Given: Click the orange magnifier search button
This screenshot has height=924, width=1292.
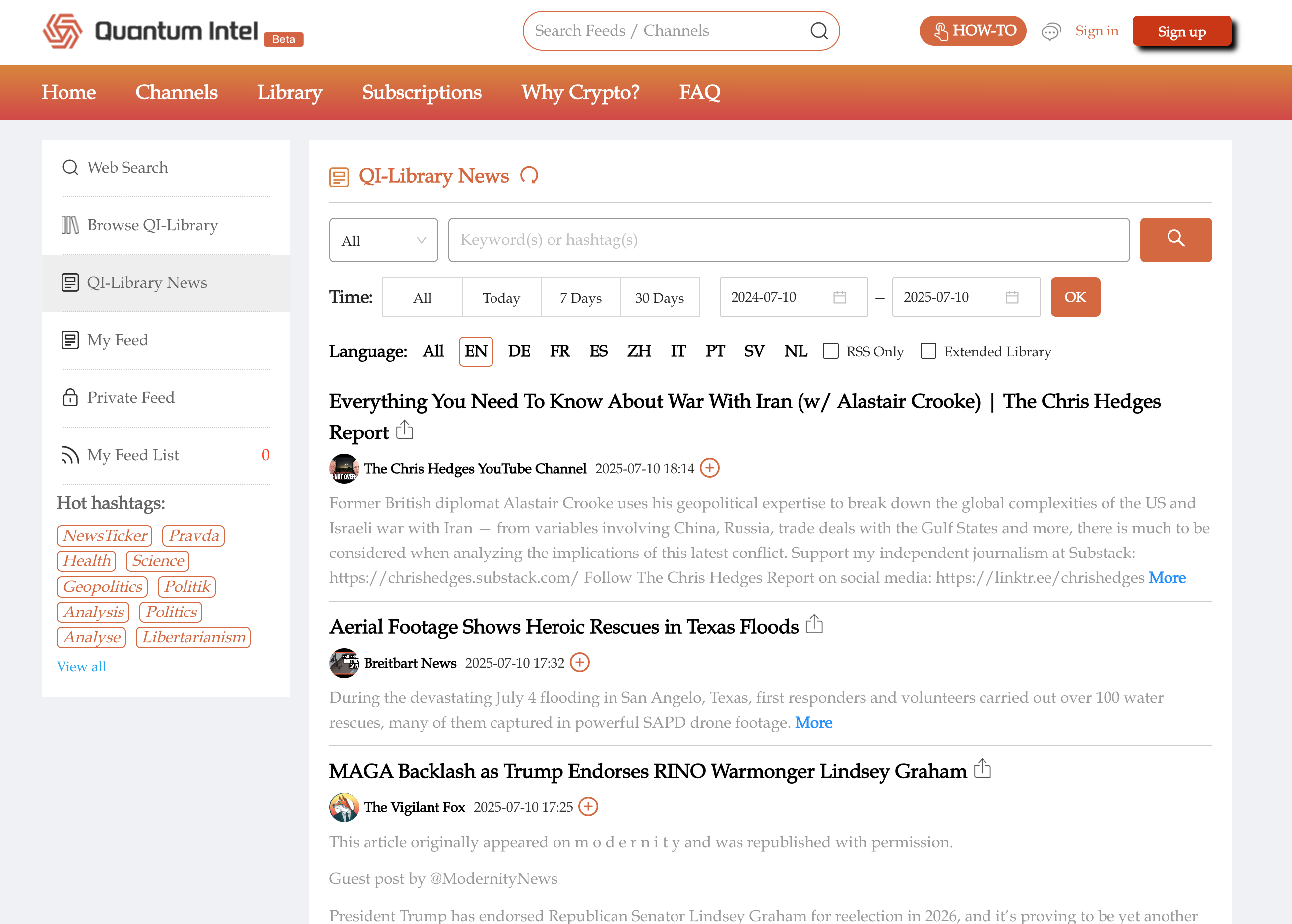Looking at the screenshot, I should tap(1175, 240).
